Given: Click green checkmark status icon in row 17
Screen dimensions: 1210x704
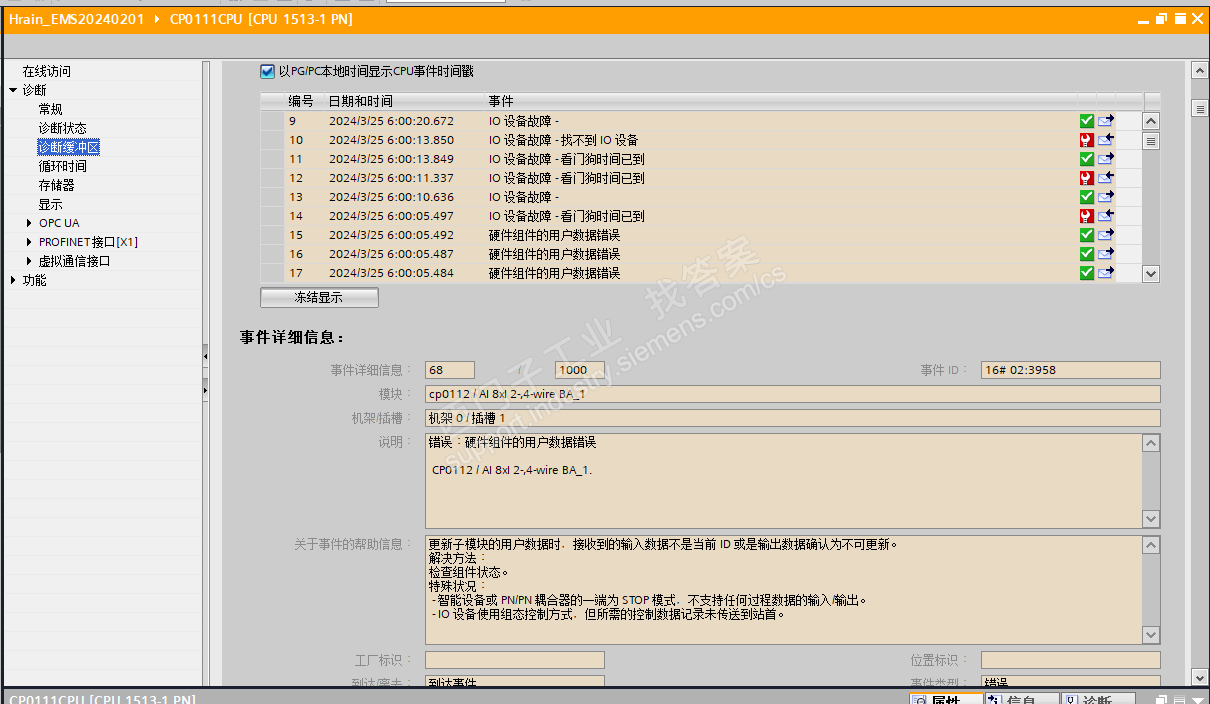Looking at the screenshot, I should point(1086,273).
